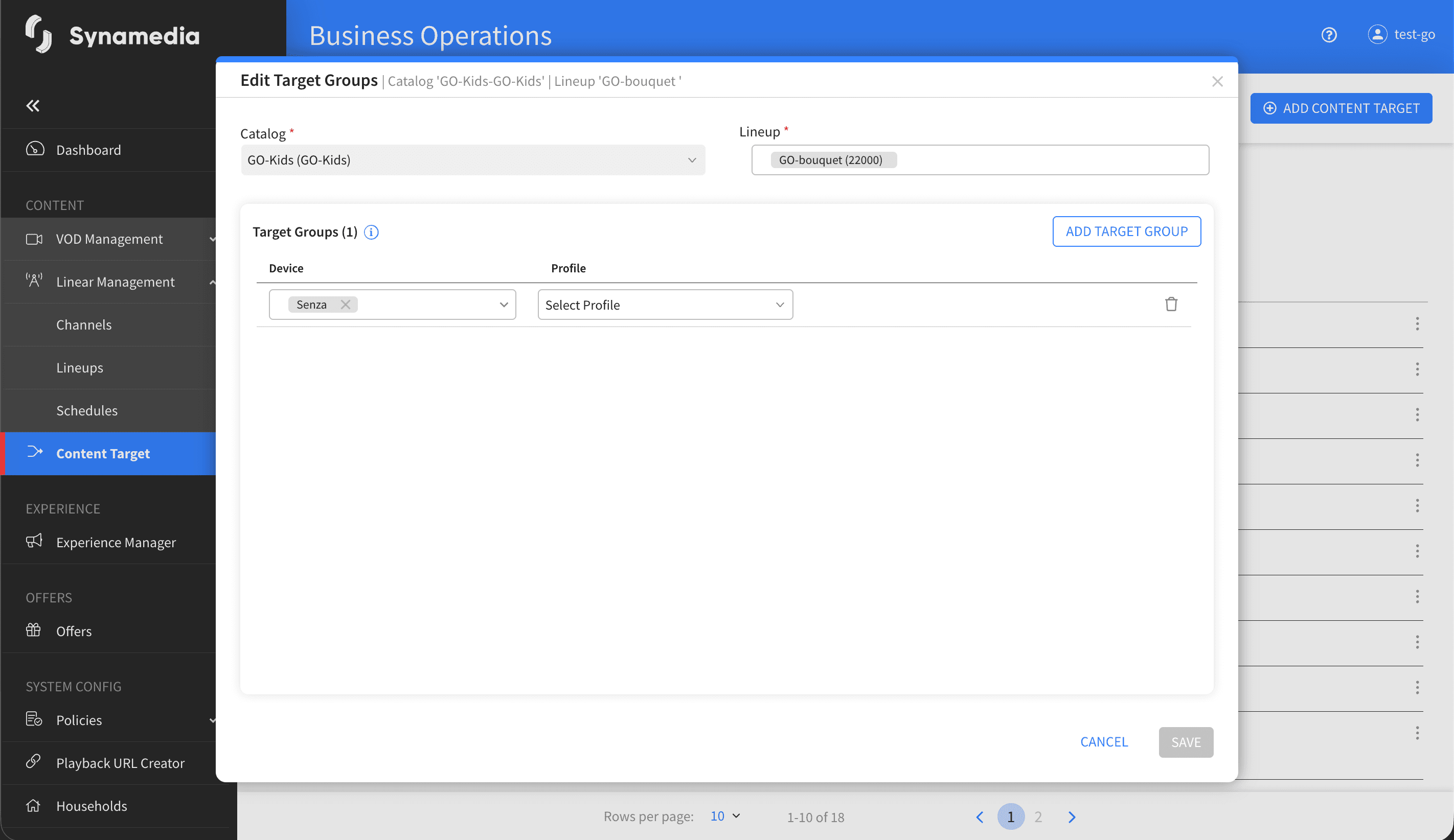
Task: Open the Device dropdown with Senza
Action: pyautogui.click(x=392, y=305)
